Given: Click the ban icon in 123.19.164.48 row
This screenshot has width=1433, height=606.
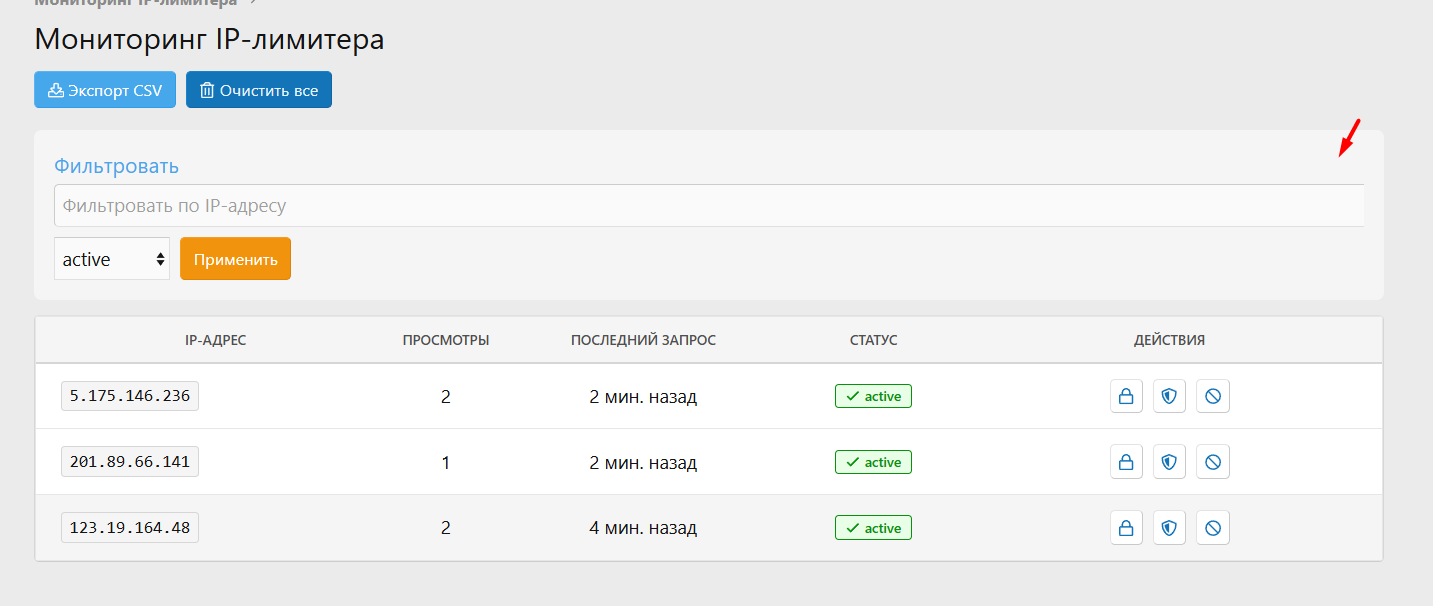Looking at the screenshot, I should coord(1213,528).
